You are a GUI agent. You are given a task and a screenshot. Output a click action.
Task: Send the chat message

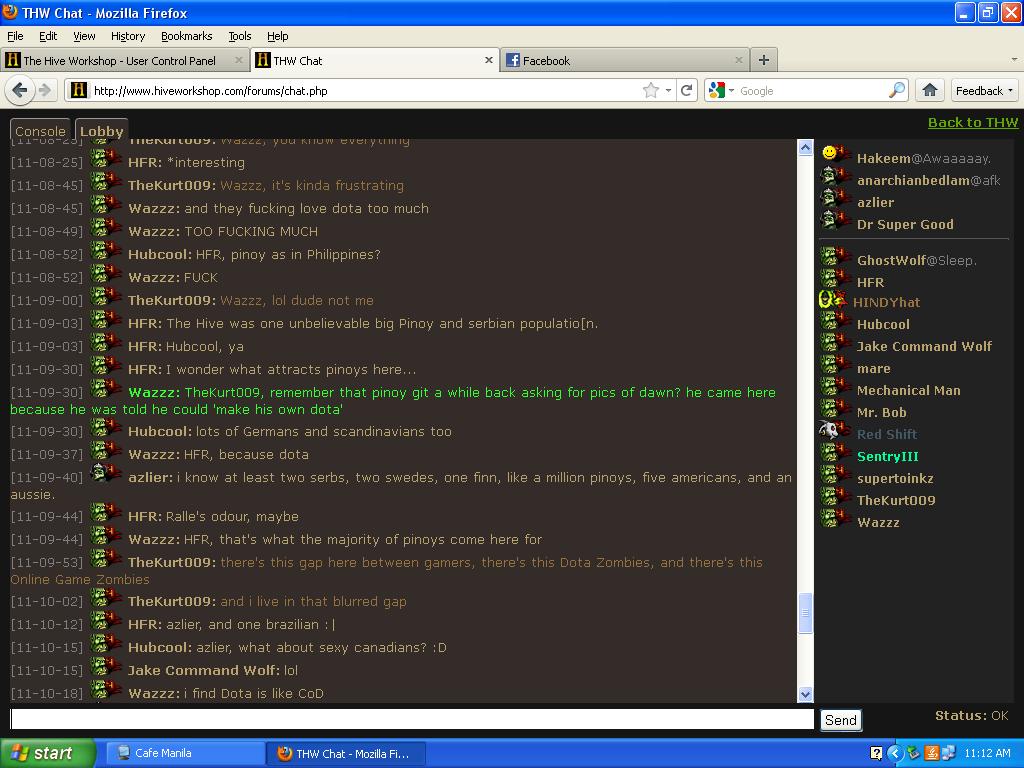coord(840,720)
